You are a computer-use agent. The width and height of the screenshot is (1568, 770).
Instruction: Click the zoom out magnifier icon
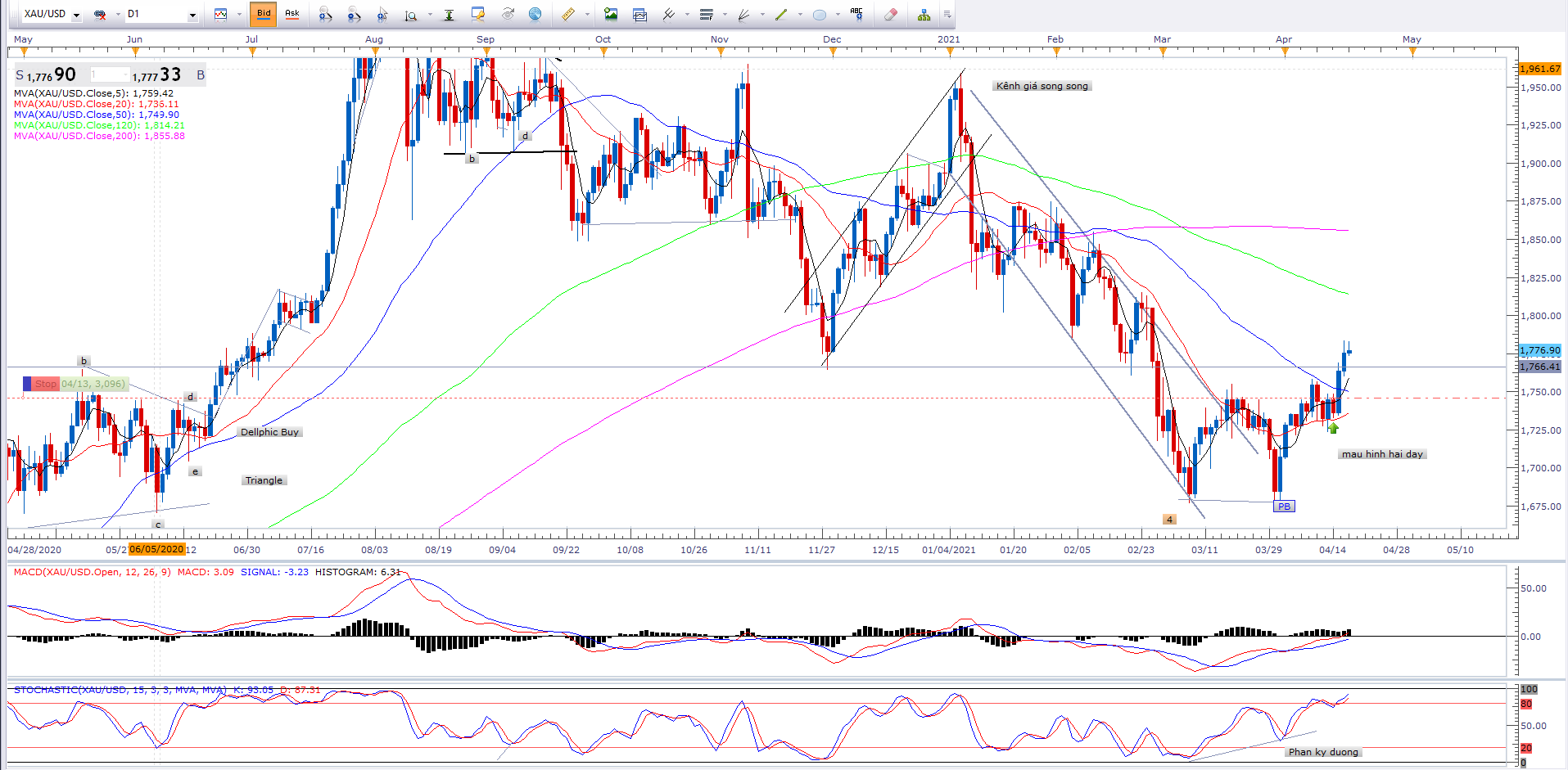point(354,14)
